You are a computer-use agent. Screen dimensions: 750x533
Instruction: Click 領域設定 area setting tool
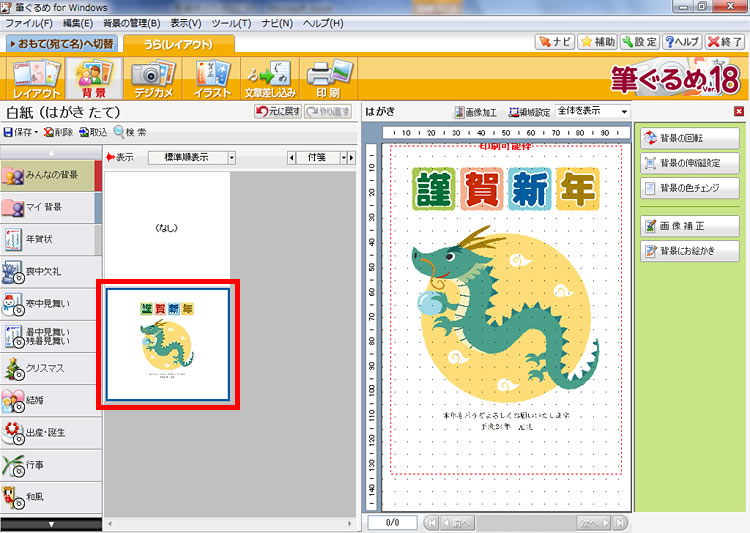(x=529, y=112)
